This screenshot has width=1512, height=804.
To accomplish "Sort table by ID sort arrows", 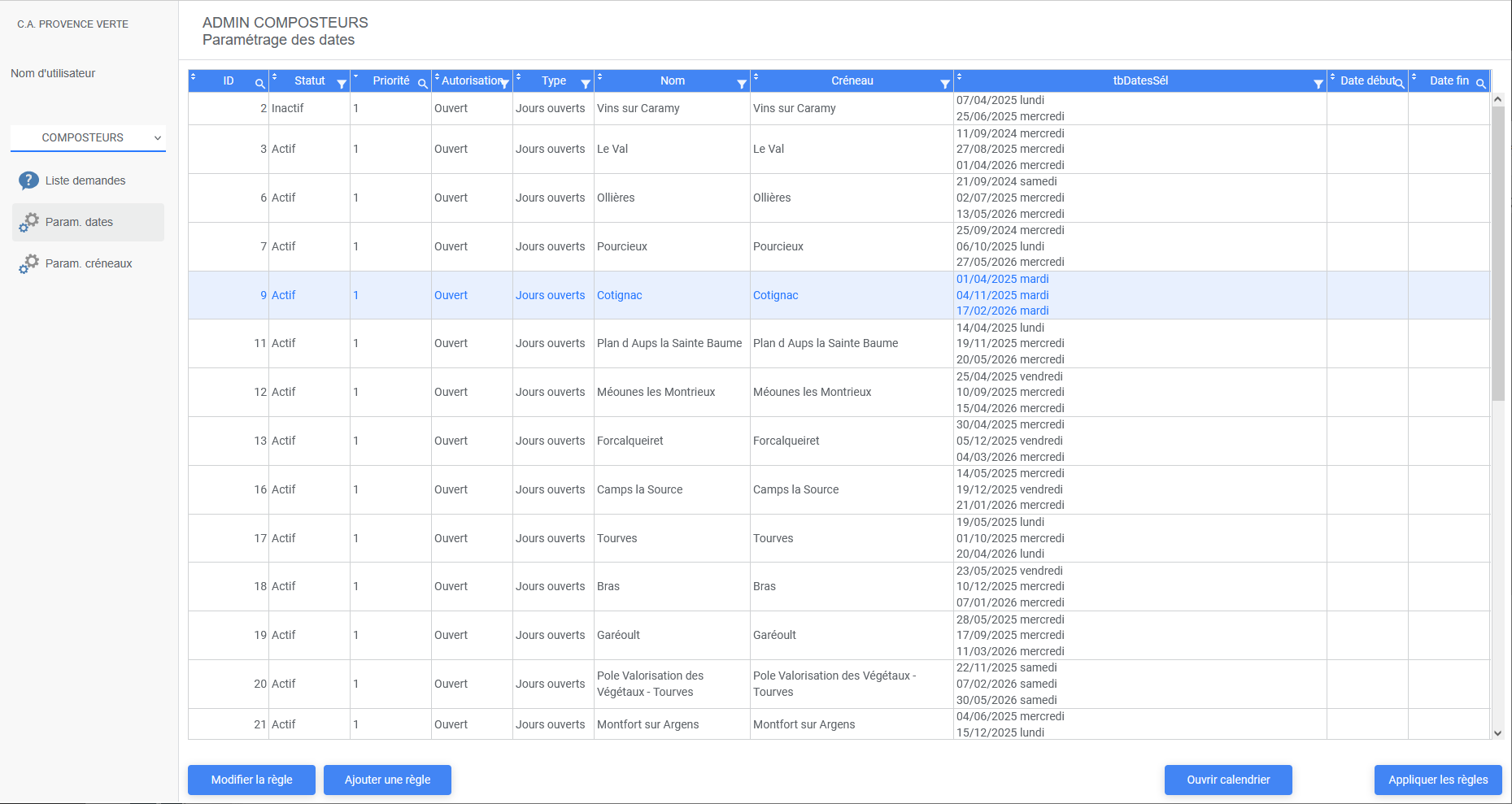I will (193, 76).
